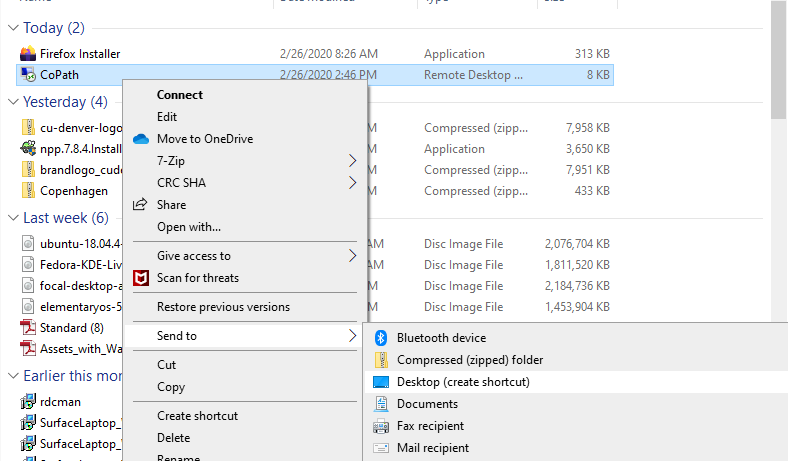
Task: Click the Send to submenu arrow
Action: (352, 336)
